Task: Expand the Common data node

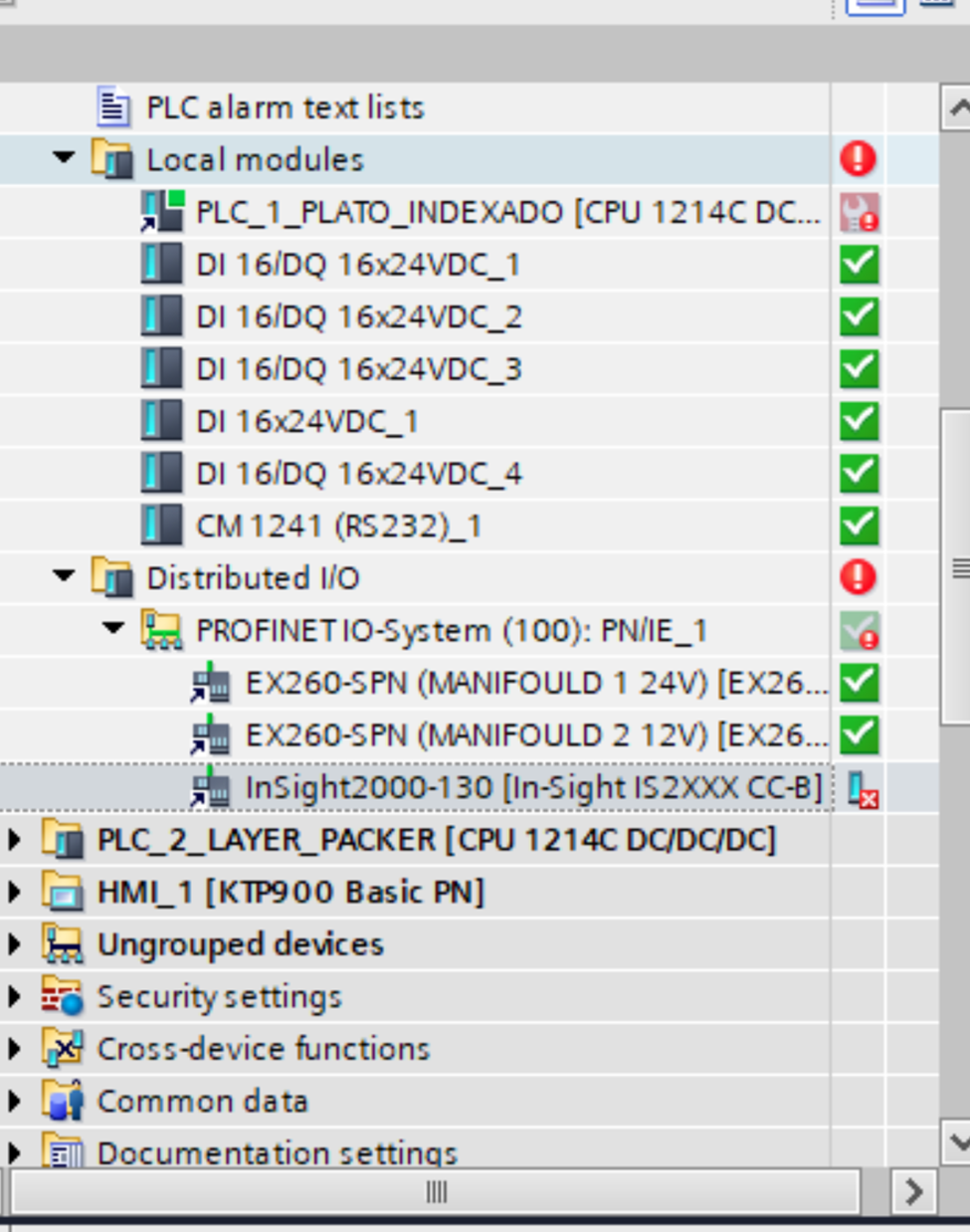Action: [x=14, y=1101]
